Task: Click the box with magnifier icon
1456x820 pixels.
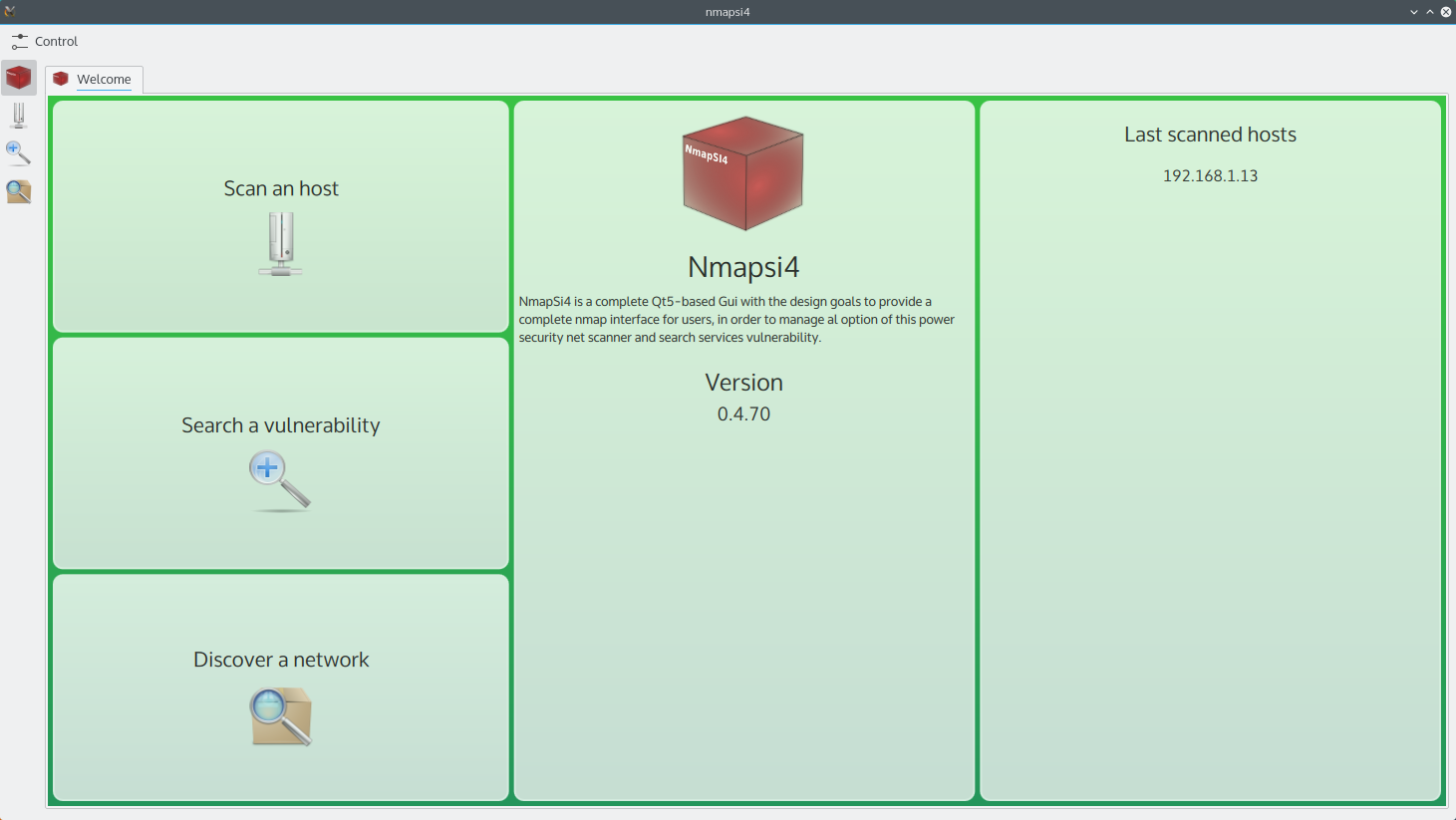Action: click(x=281, y=716)
